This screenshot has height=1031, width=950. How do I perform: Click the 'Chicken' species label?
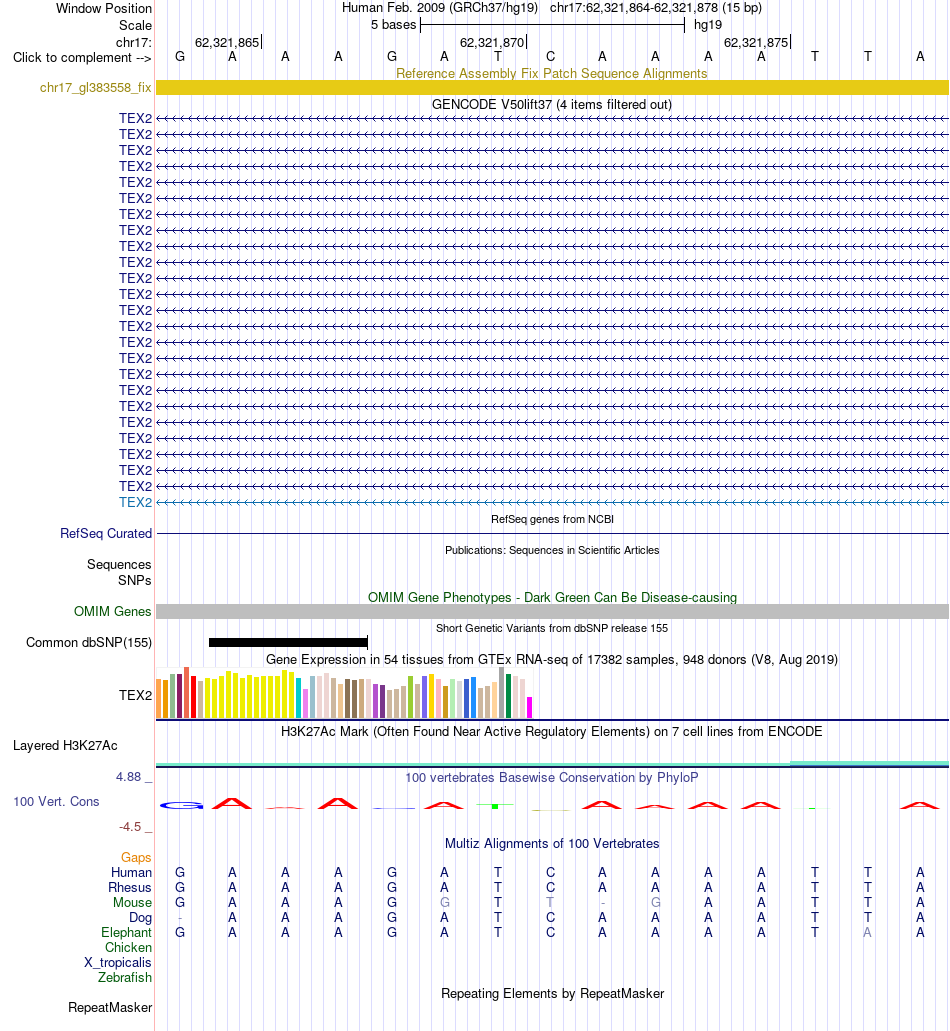(128, 948)
